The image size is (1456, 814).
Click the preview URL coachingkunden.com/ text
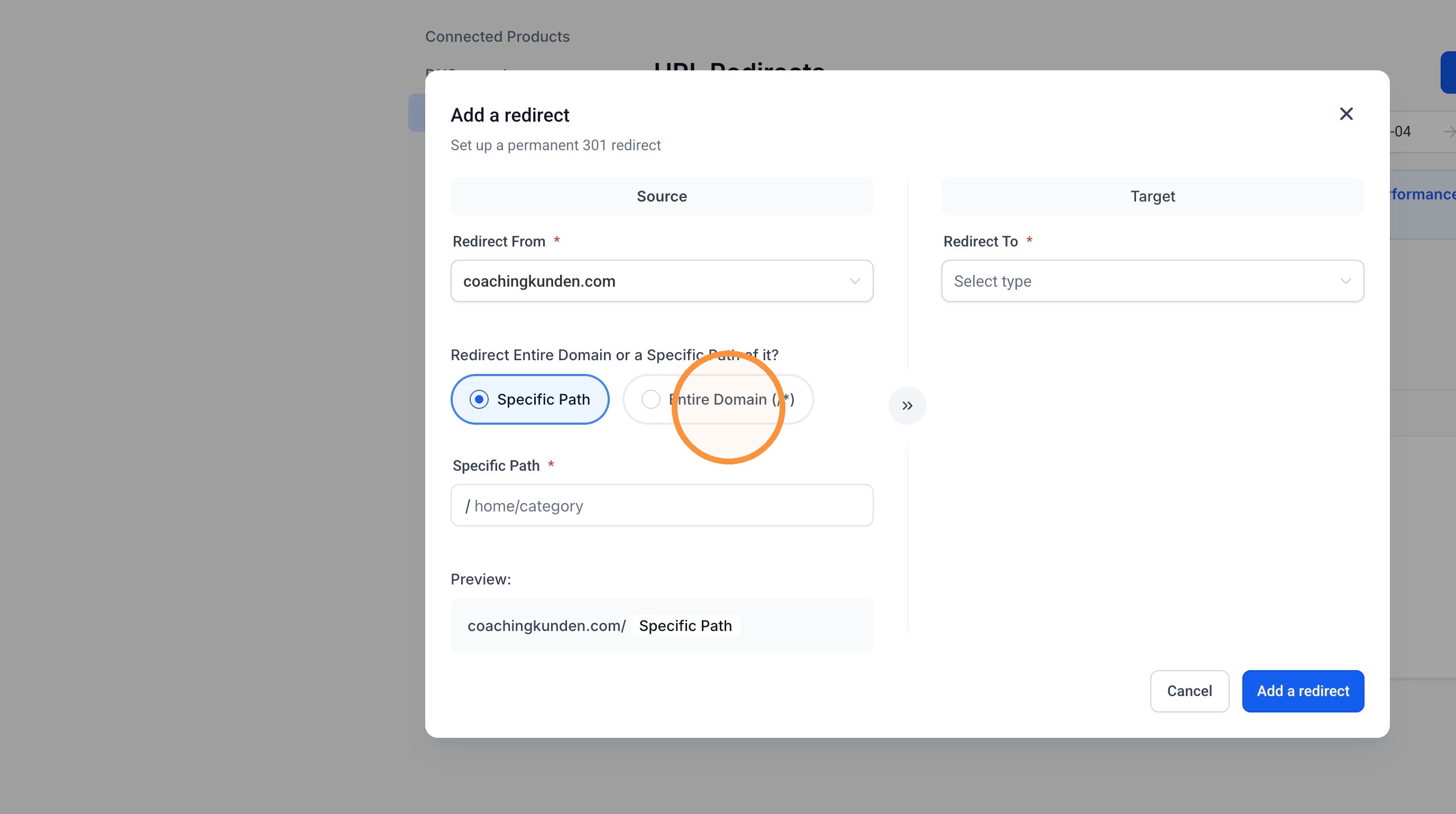[546, 626]
